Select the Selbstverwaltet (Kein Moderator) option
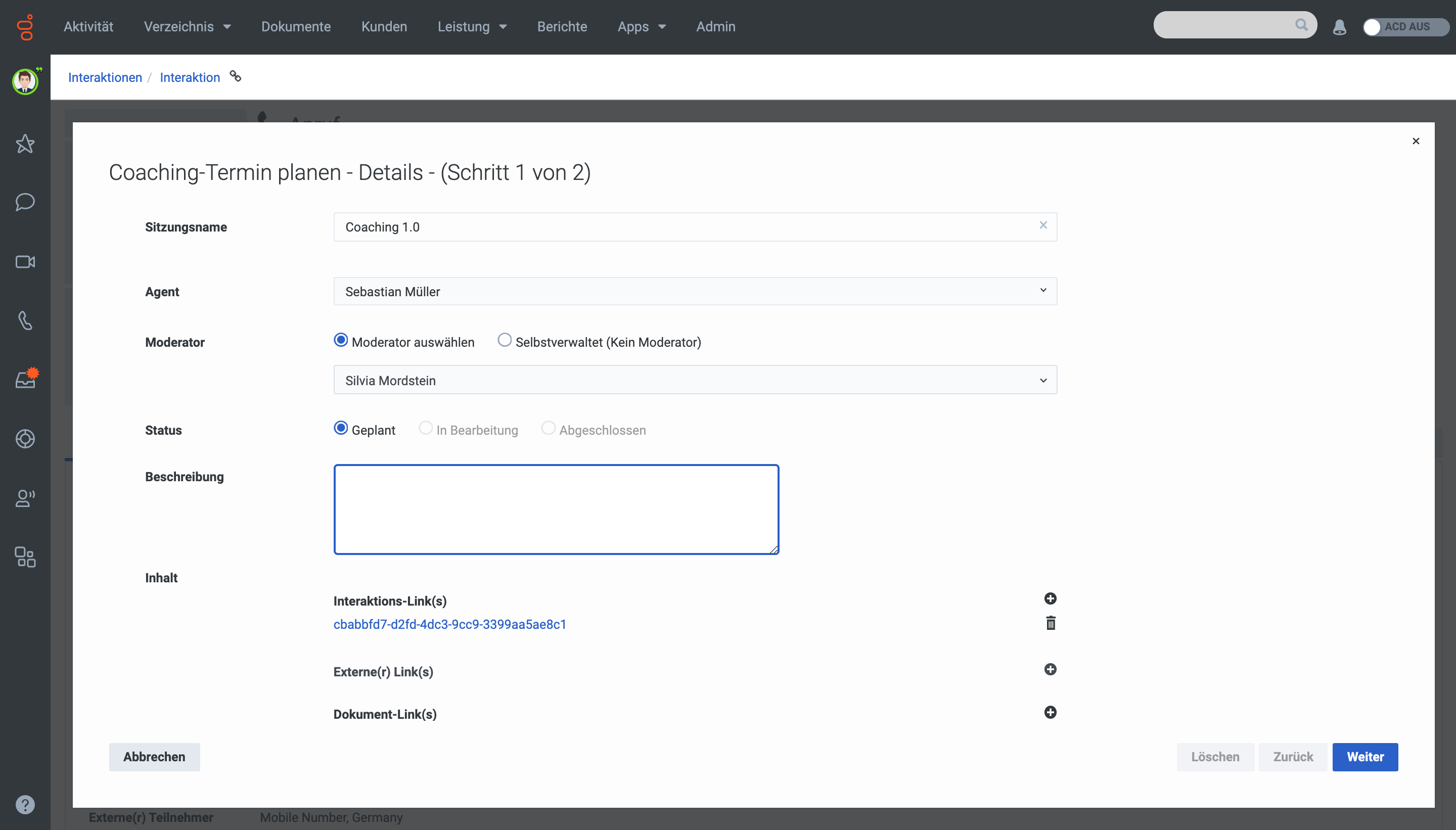Viewport: 1456px width, 830px height. pyautogui.click(x=504, y=340)
